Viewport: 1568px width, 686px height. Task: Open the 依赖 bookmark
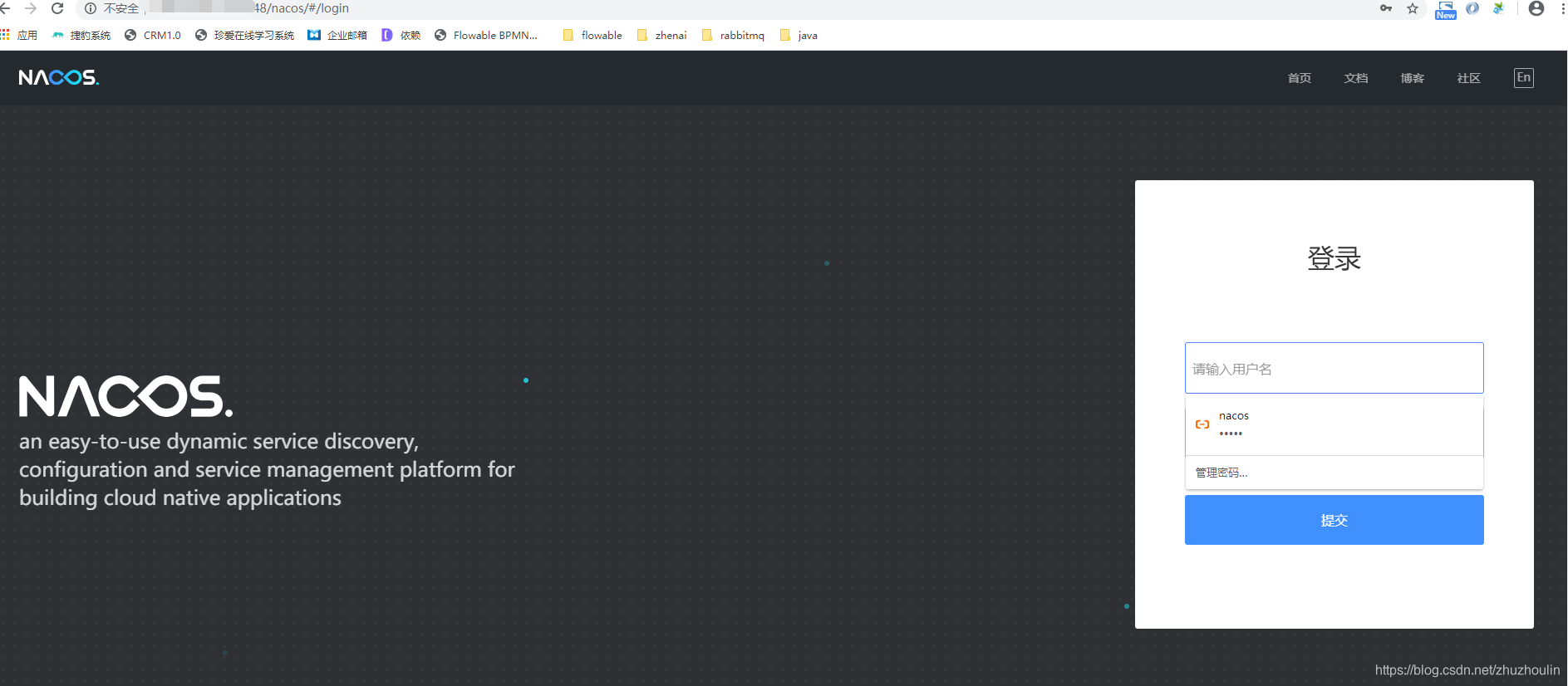coord(401,35)
